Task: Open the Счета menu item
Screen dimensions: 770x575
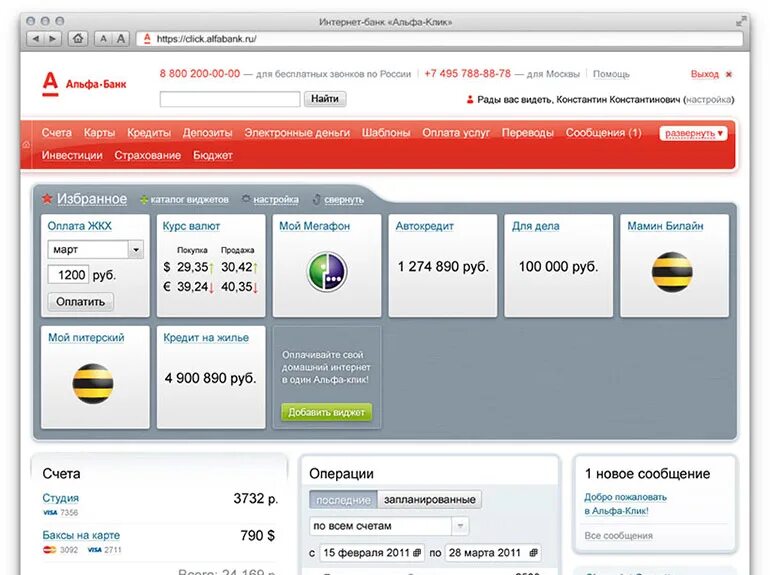Action: (56, 133)
